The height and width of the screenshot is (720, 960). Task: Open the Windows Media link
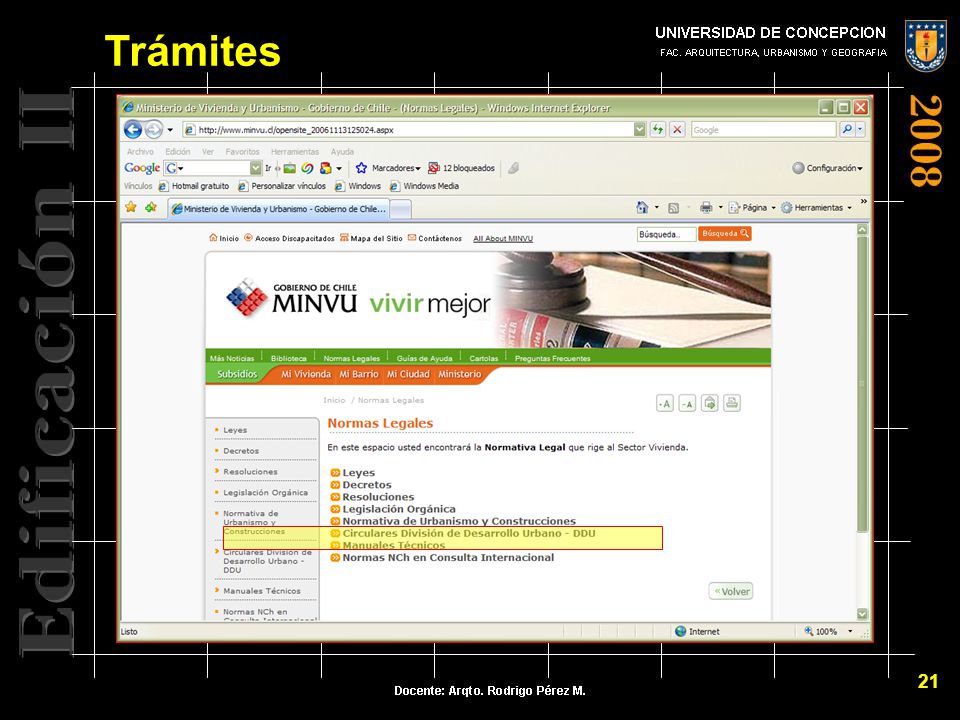(424, 186)
